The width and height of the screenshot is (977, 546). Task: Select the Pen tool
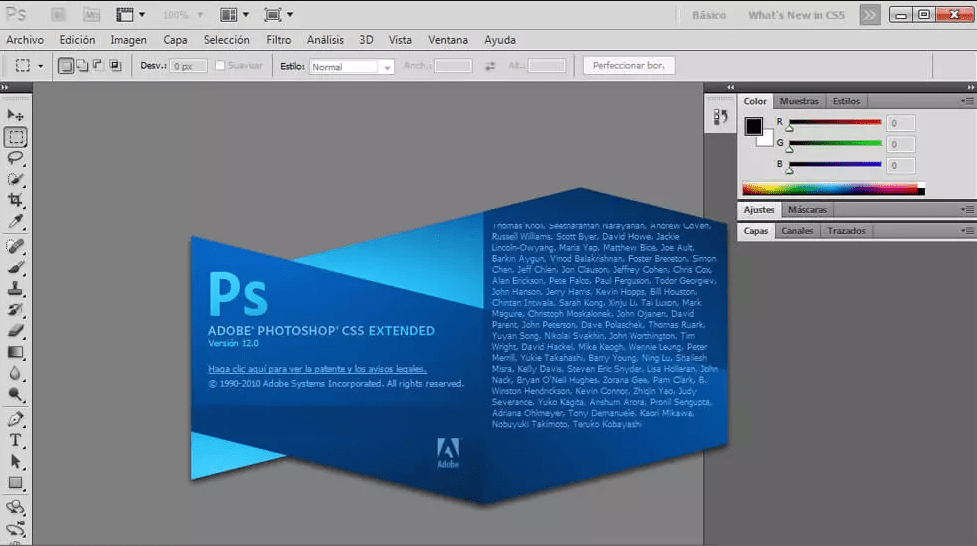pyautogui.click(x=16, y=419)
